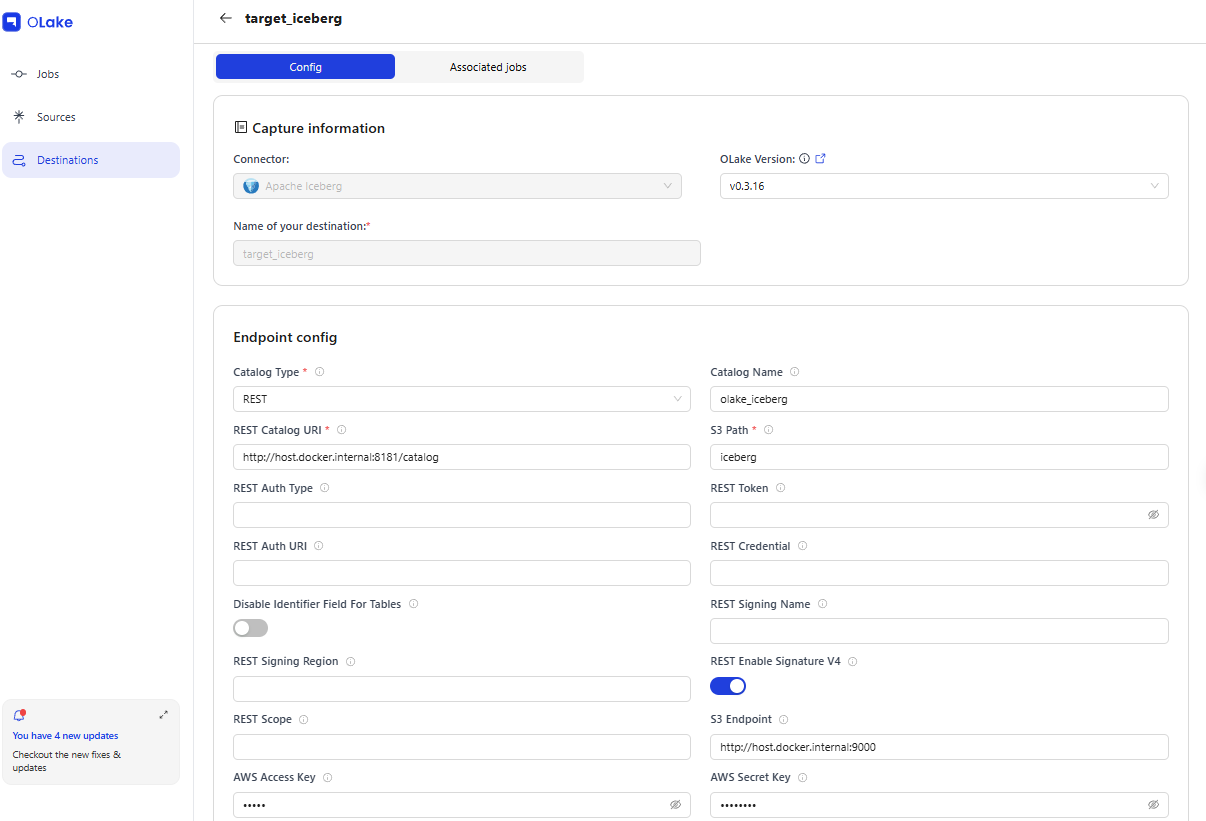Switch to the Associated jobs tab

point(488,67)
